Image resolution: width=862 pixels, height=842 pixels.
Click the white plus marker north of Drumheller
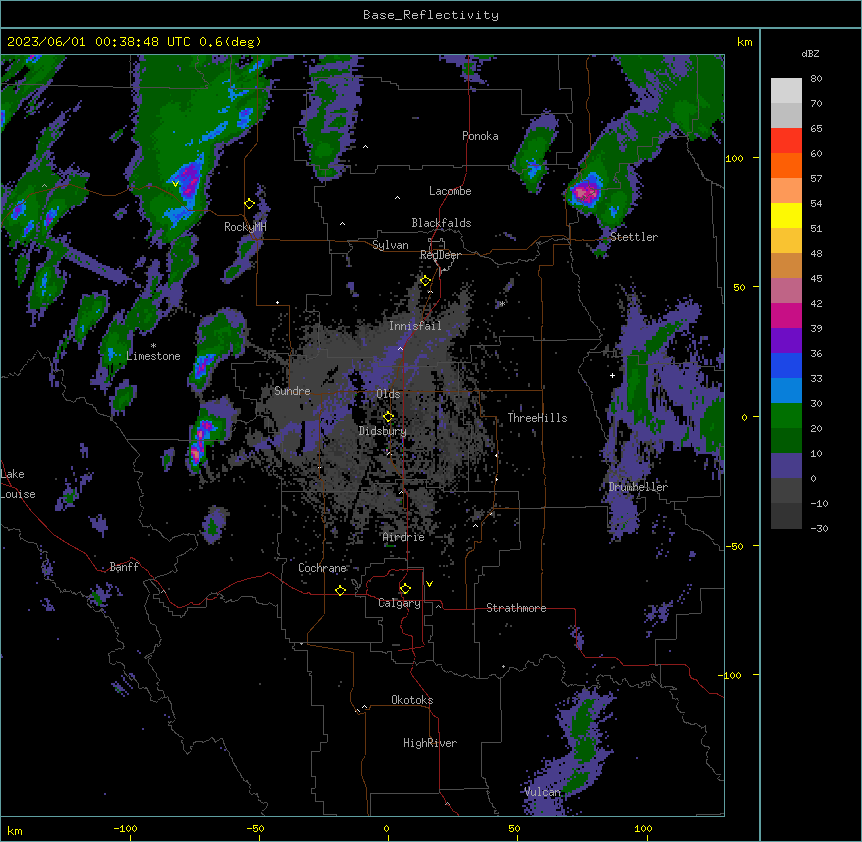tap(612, 375)
